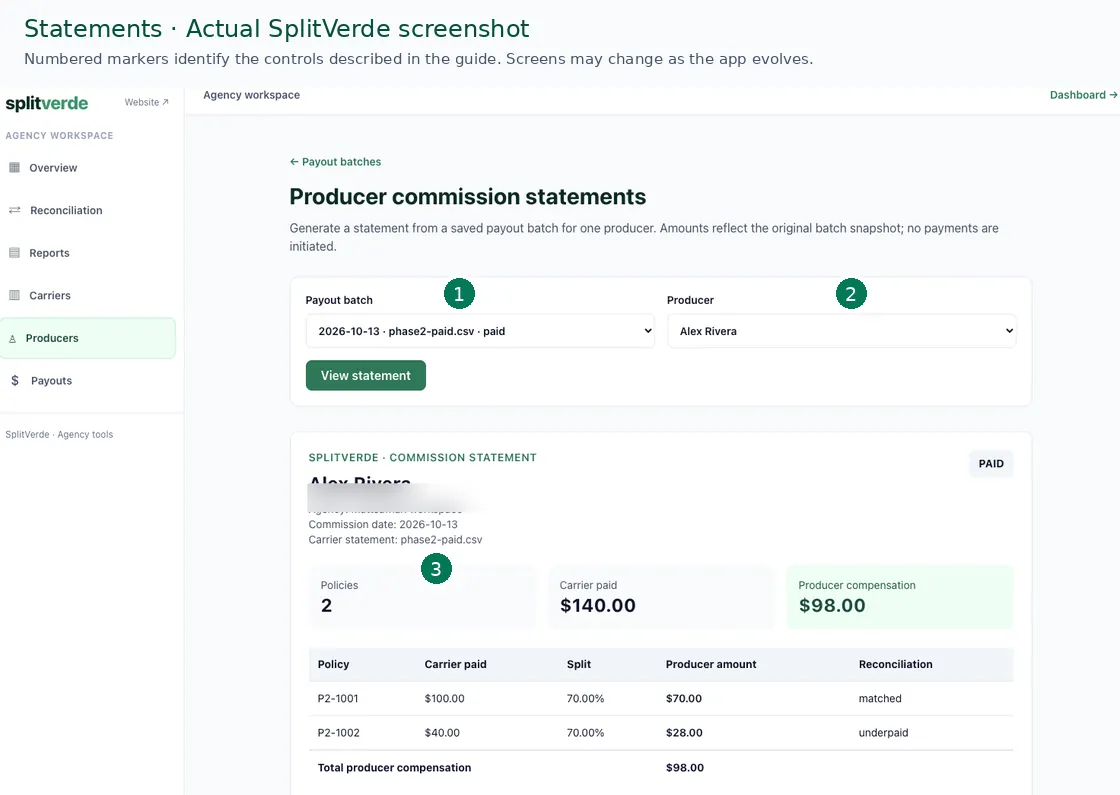The width and height of the screenshot is (1120, 795).
Task: Click policy cell P2-1001
Action: click(x=338, y=699)
